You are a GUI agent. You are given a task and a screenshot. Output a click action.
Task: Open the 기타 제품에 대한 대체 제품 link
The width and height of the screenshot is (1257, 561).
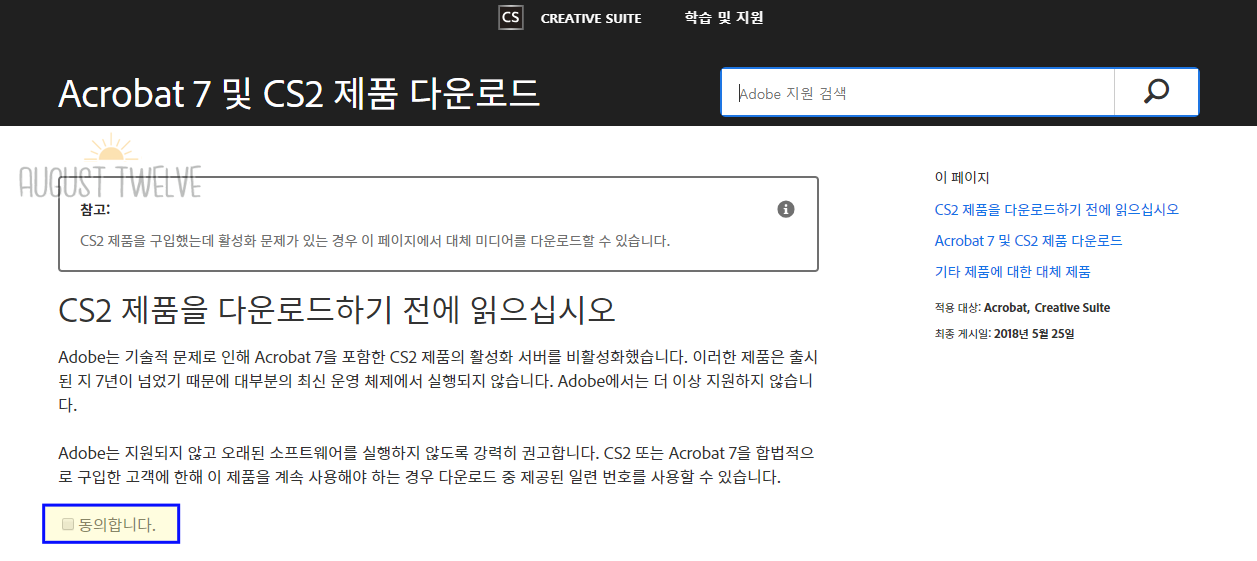point(1012,272)
